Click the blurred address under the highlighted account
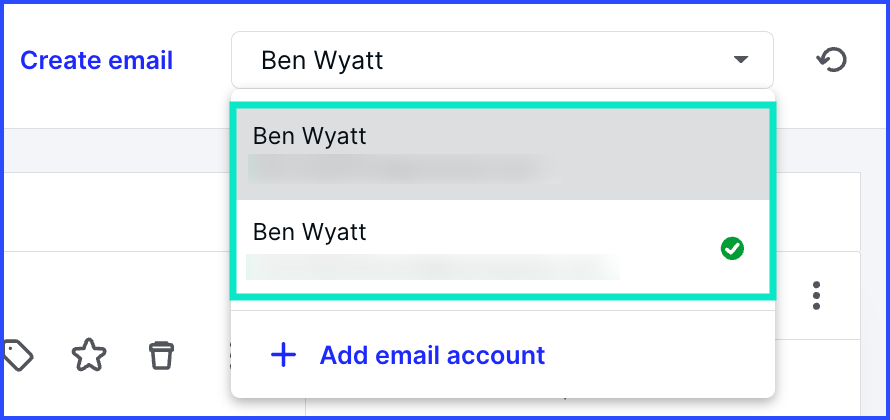Viewport: 890px width, 420px height. tap(404, 169)
